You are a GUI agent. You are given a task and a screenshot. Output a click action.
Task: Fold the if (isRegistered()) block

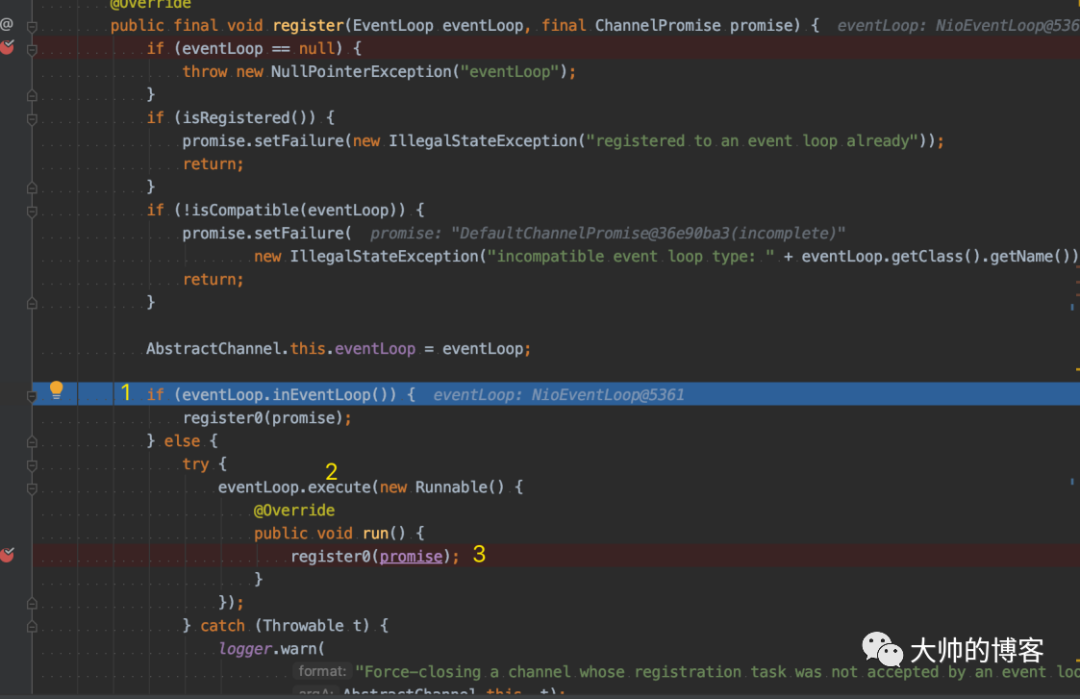32,119
